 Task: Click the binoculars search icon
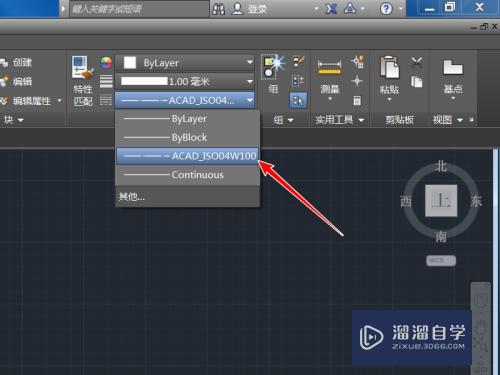[219, 8]
